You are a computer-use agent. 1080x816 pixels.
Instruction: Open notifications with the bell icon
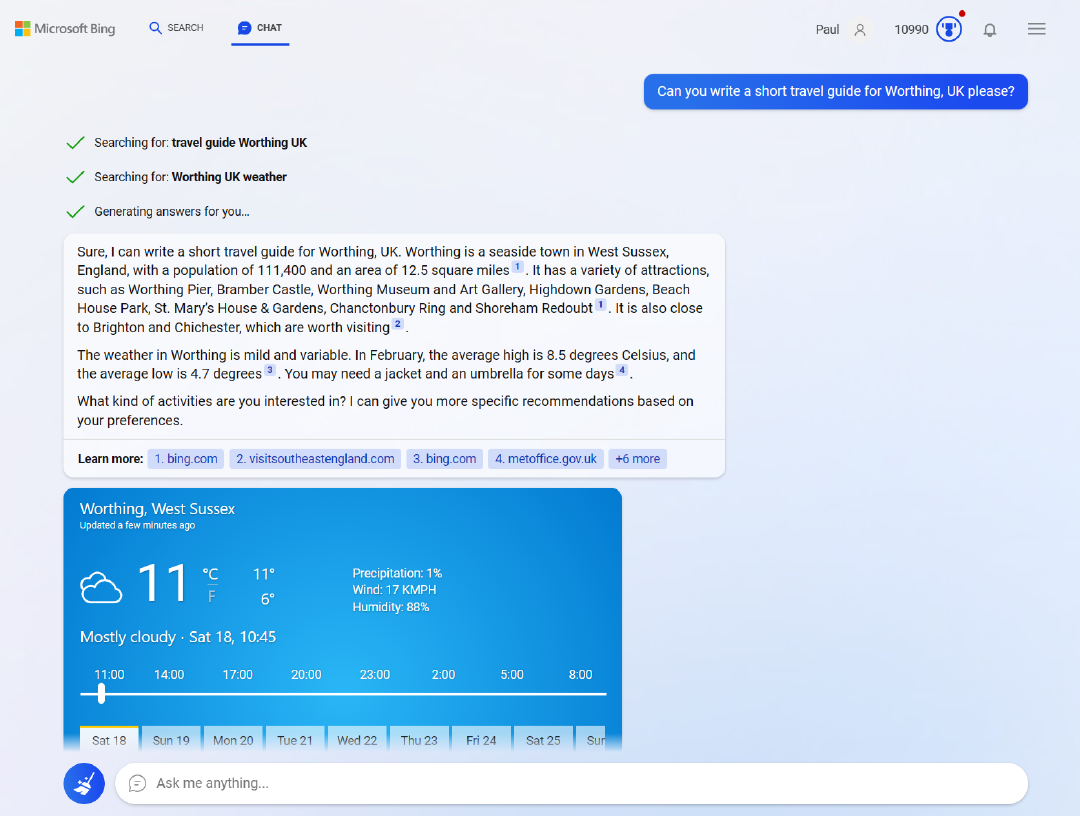[x=989, y=29]
